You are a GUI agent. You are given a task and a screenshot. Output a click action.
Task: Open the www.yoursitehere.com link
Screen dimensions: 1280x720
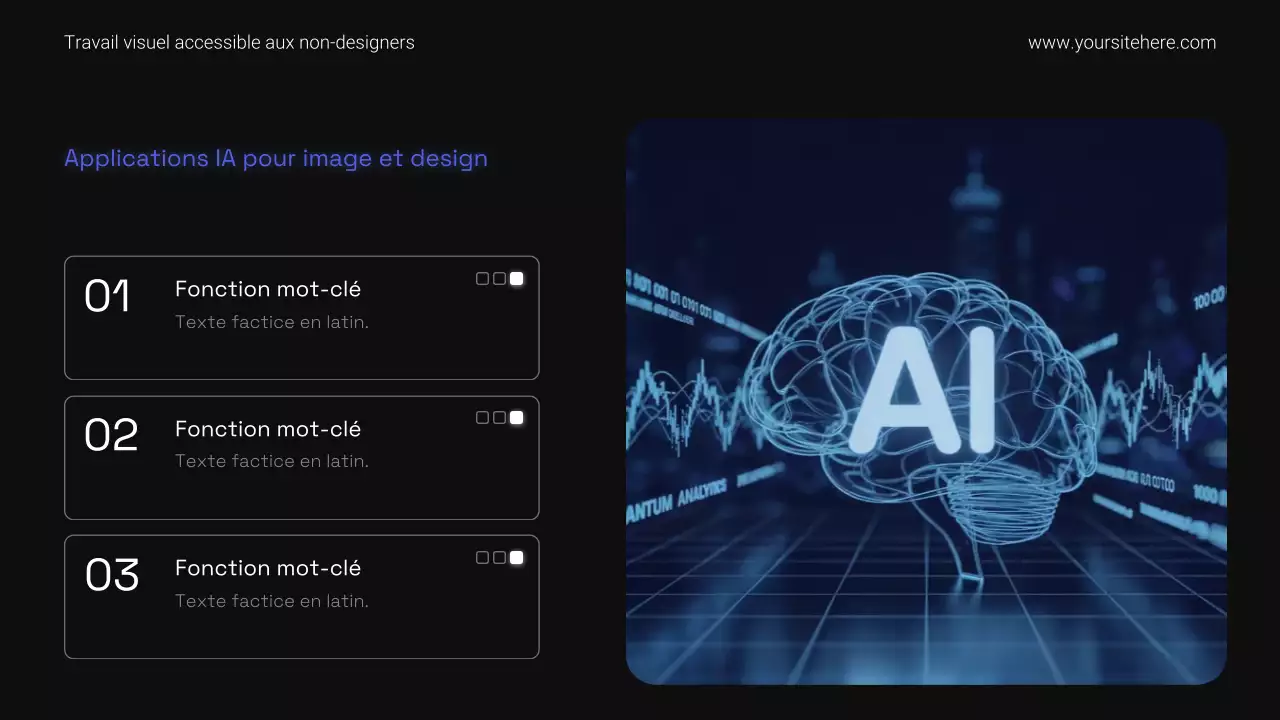coord(1121,42)
